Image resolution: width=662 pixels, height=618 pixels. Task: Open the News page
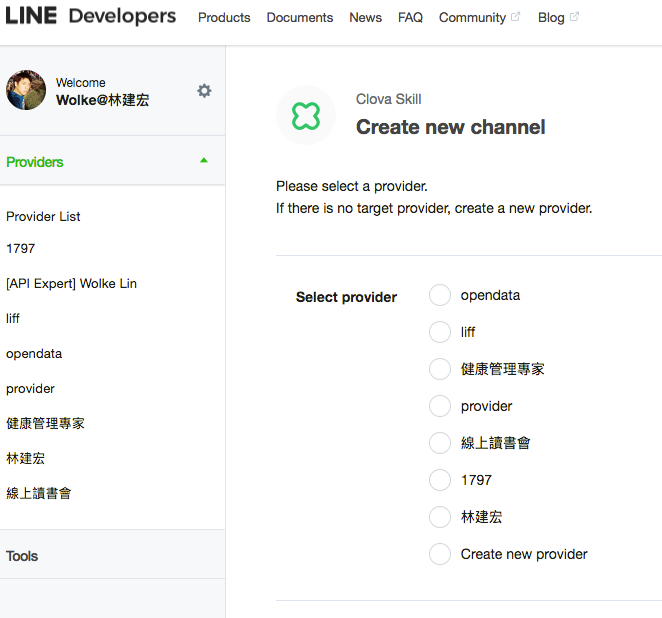coord(366,17)
